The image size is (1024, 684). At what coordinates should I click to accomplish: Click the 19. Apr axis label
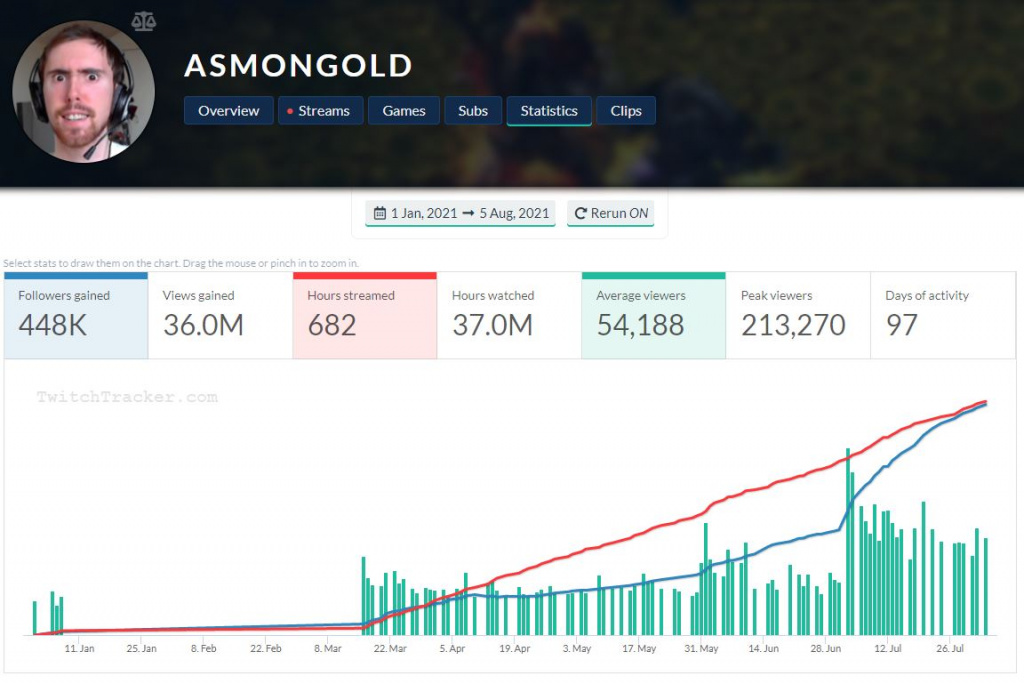(514, 649)
